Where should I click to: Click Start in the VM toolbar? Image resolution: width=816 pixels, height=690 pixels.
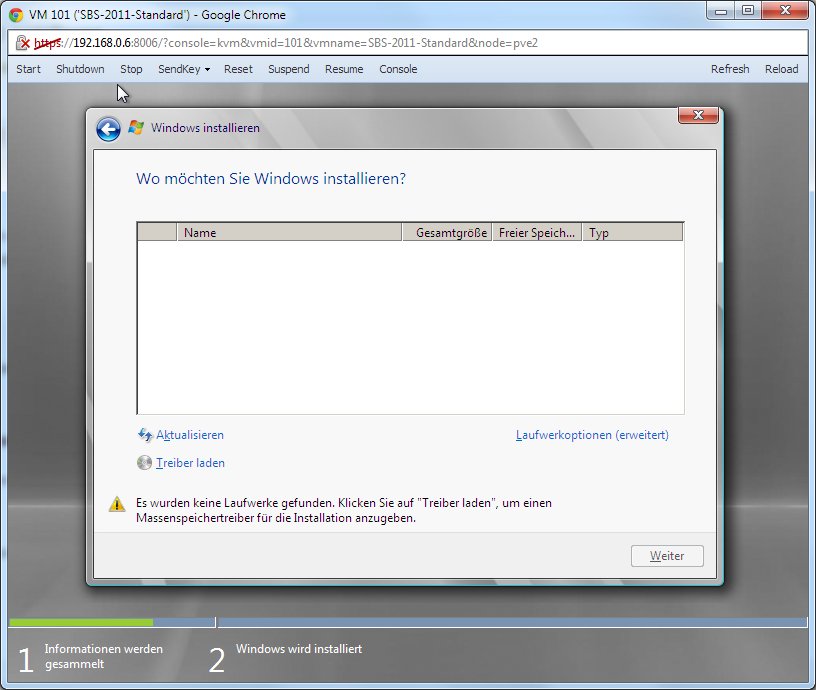pos(29,69)
